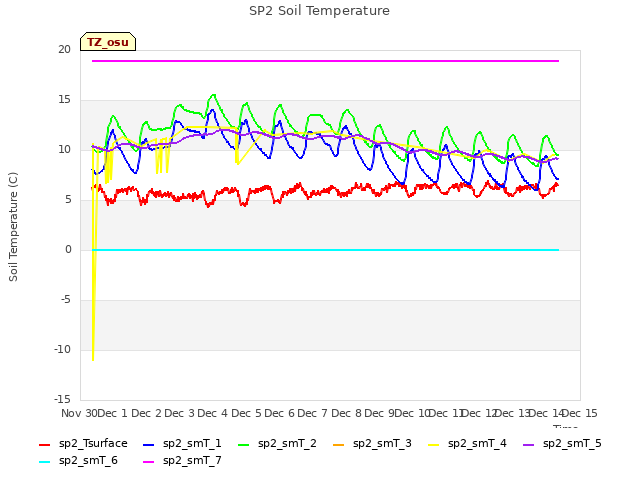Toggle sp2_smT_7 series in the legend
The width and height of the screenshot is (640, 480).
pyautogui.click(x=182, y=461)
